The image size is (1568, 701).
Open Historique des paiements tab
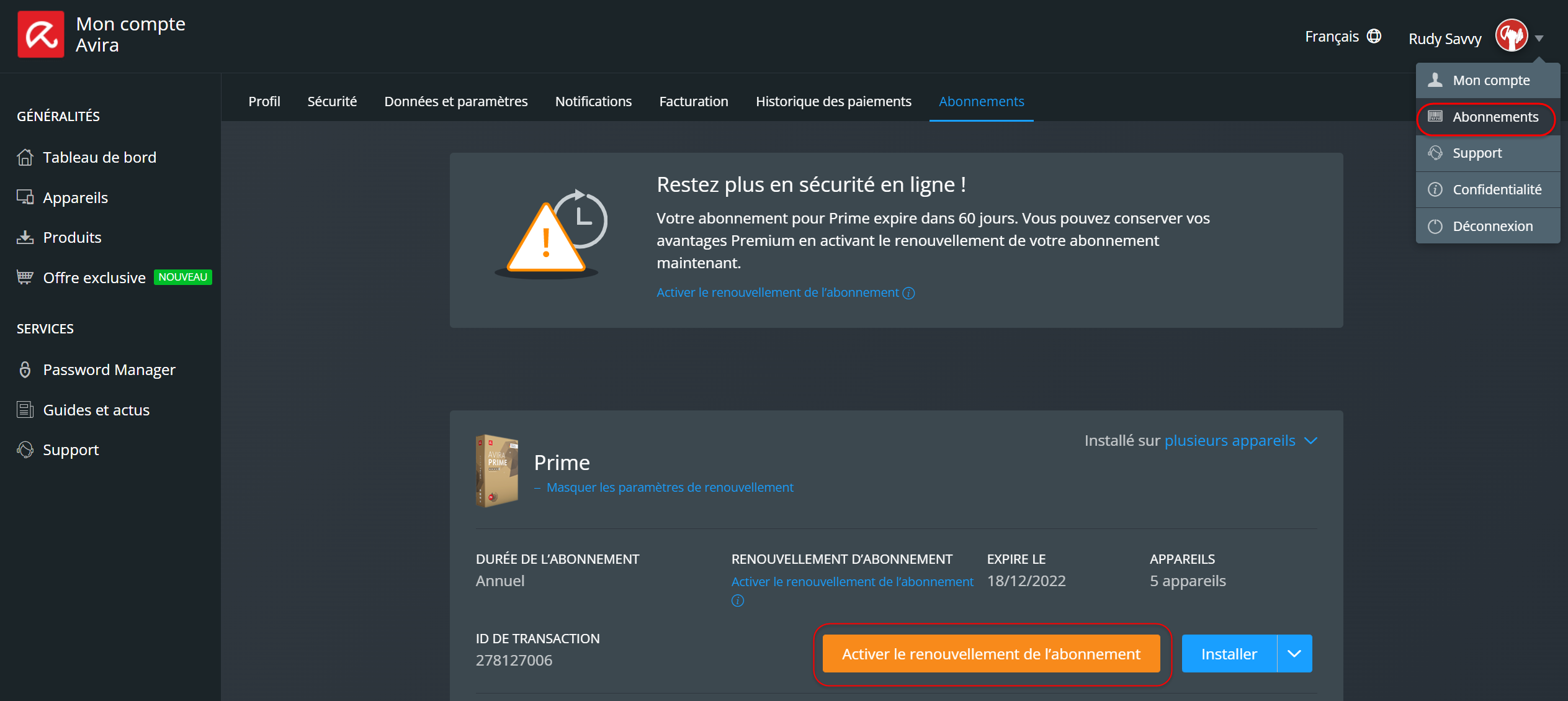coord(833,101)
